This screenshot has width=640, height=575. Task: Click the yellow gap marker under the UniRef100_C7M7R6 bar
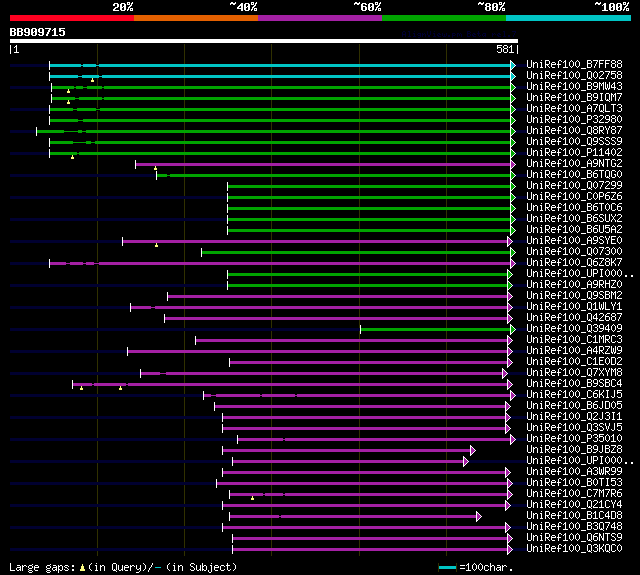(x=252, y=498)
